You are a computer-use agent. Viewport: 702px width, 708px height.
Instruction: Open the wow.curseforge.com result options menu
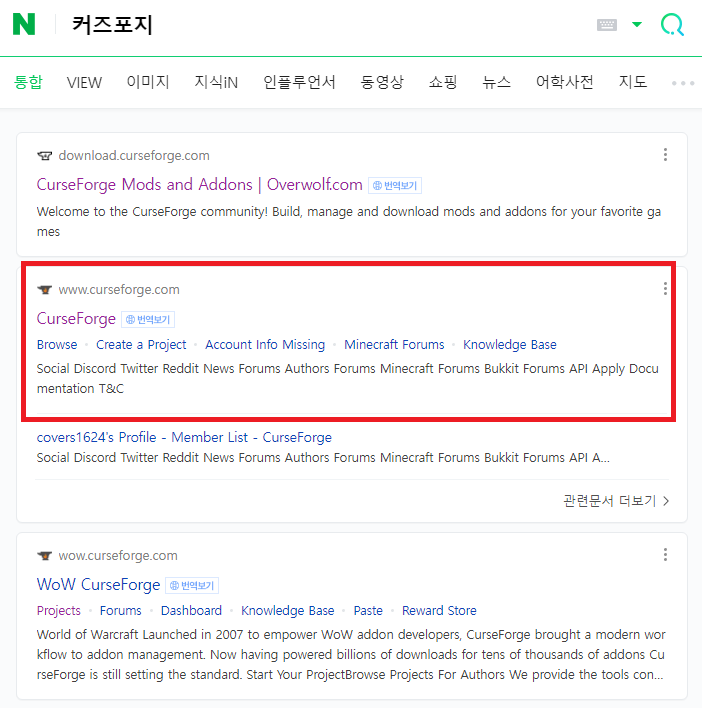tap(665, 554)
